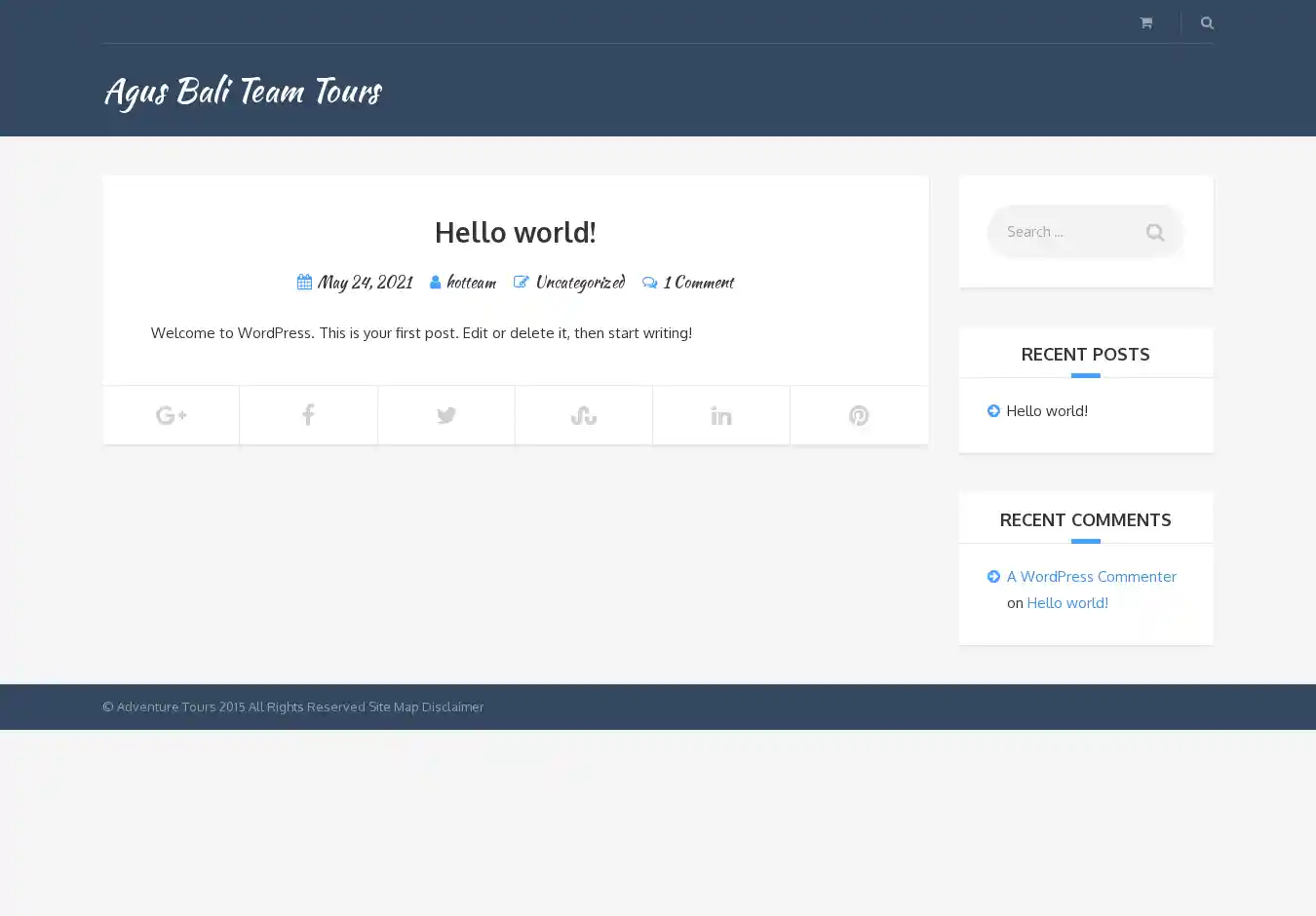Jump to the 1 Comment link
1316x916 pixels.
(x=698, y=283)
